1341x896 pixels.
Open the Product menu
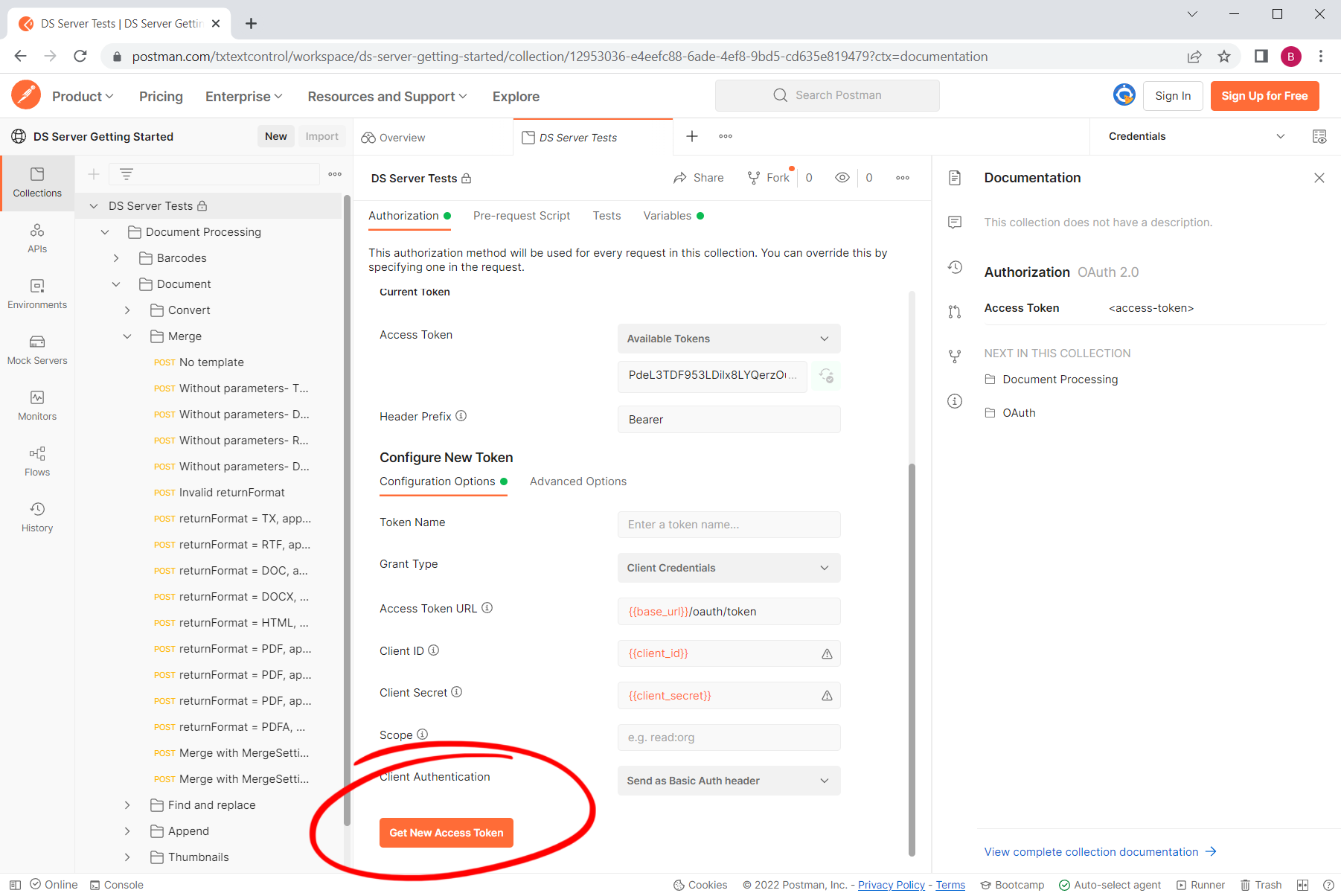[83, 97]
